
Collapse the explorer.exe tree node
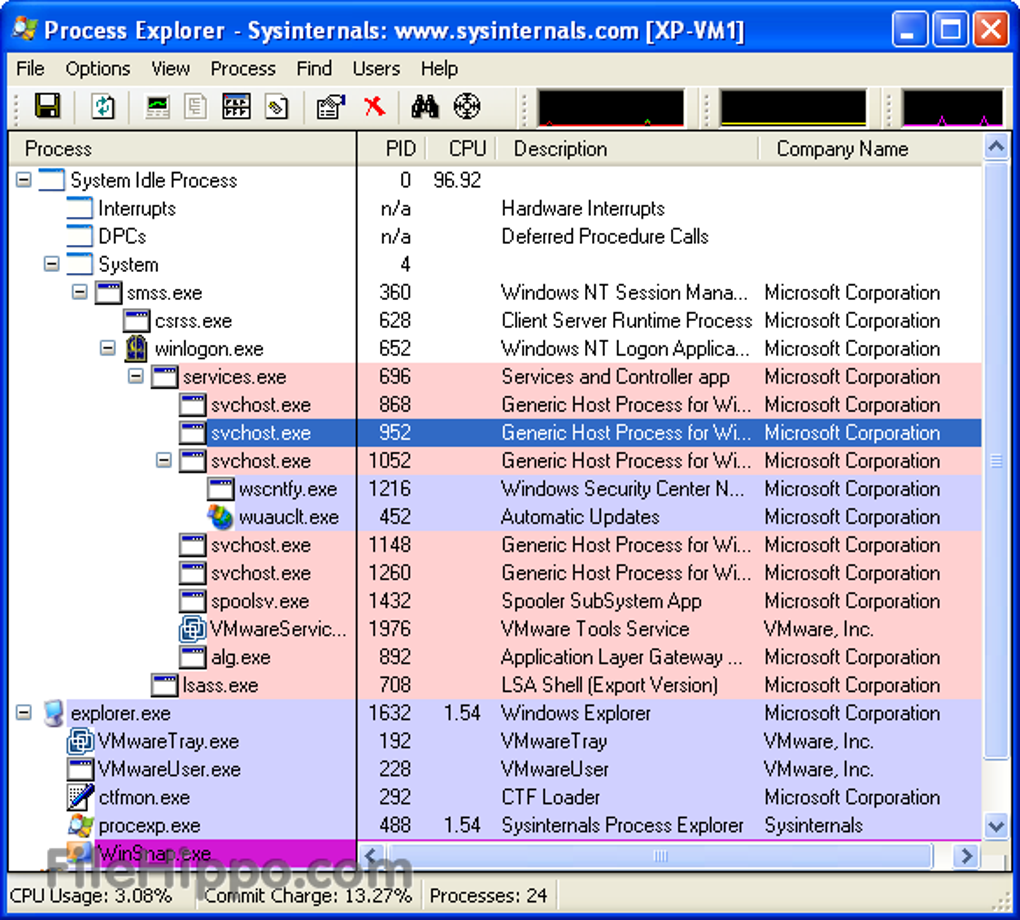[24, 713]
